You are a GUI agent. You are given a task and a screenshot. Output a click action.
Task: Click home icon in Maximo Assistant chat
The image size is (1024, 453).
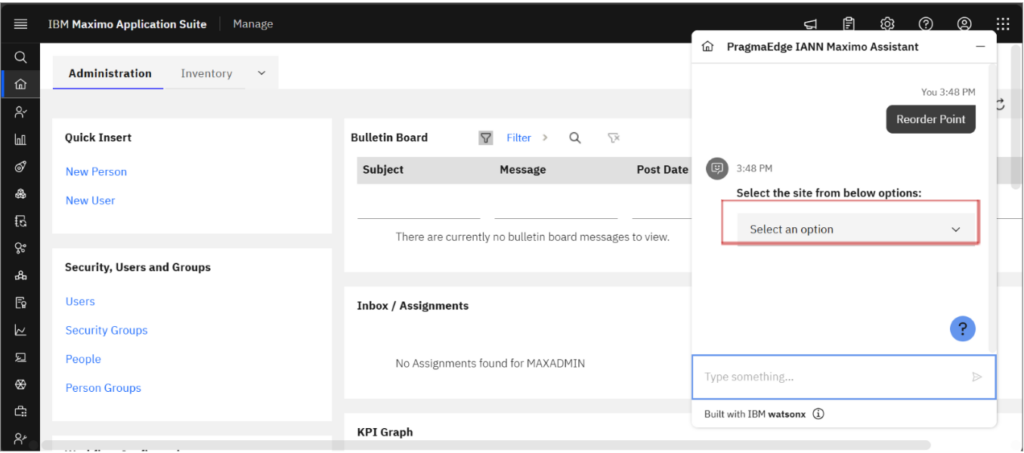pos(707,47)
